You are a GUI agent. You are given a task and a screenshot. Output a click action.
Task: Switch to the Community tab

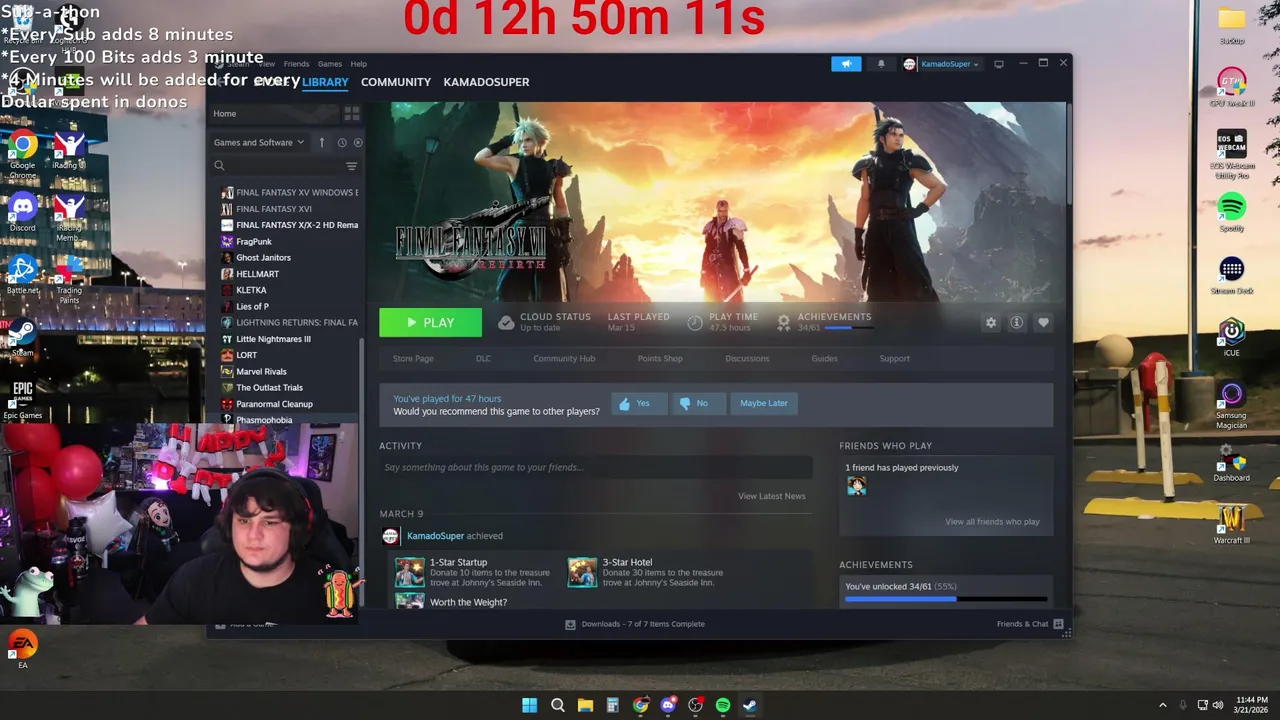(x=396, y=82)
